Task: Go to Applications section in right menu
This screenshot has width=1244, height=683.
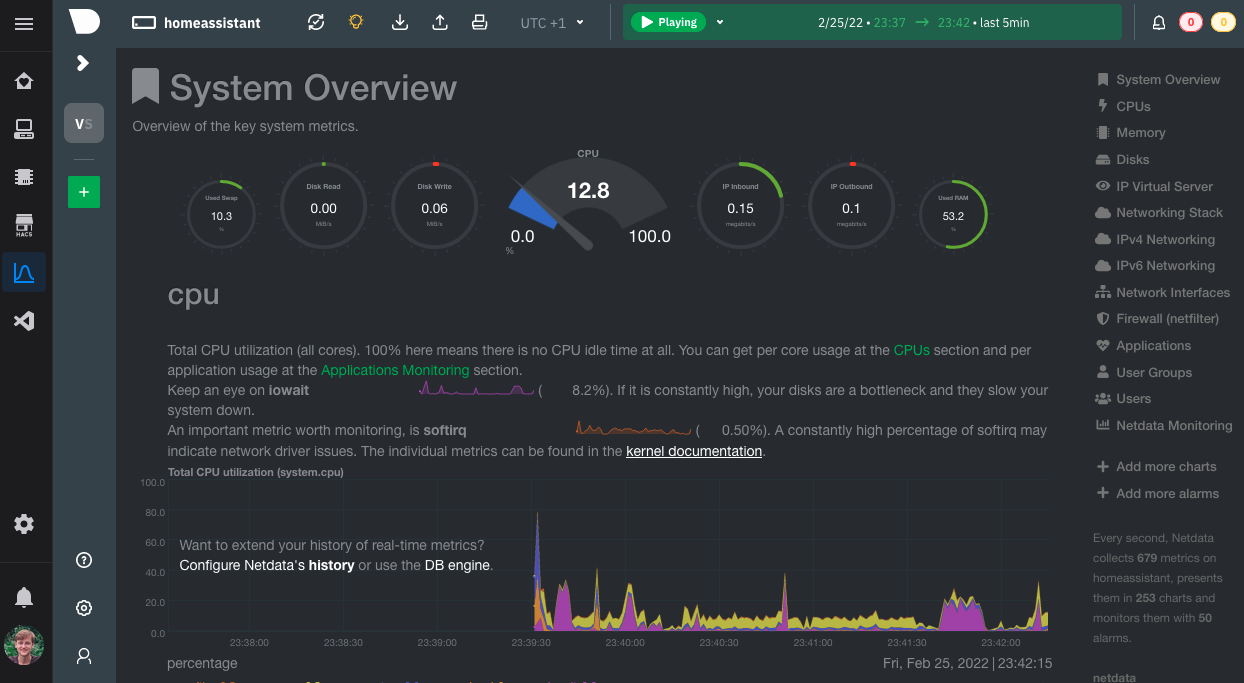Action: pyautogui.click(x=1143, y=345)
